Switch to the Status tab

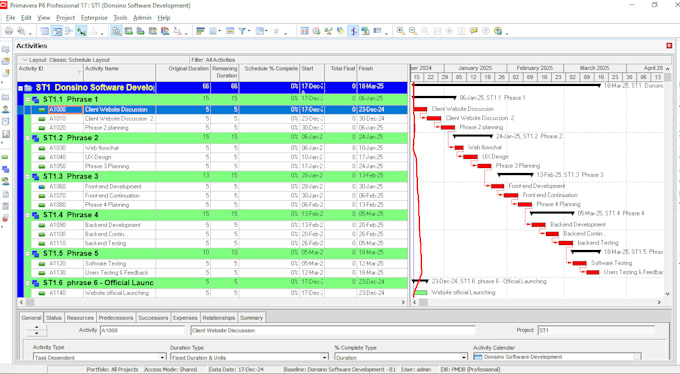pyautogui.click(x=54, y=318)
